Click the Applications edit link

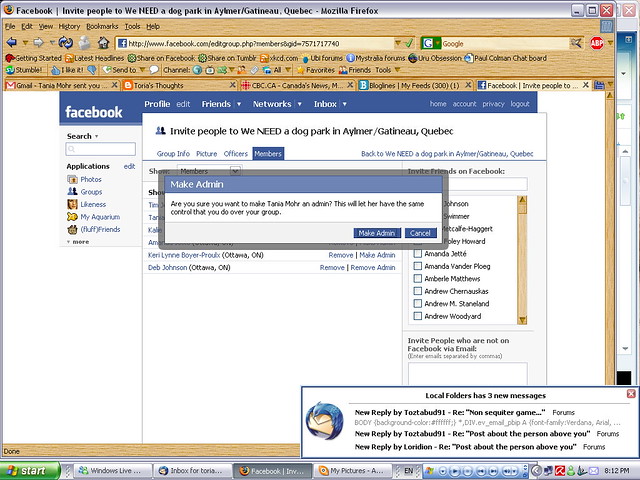tap(129, 166)
